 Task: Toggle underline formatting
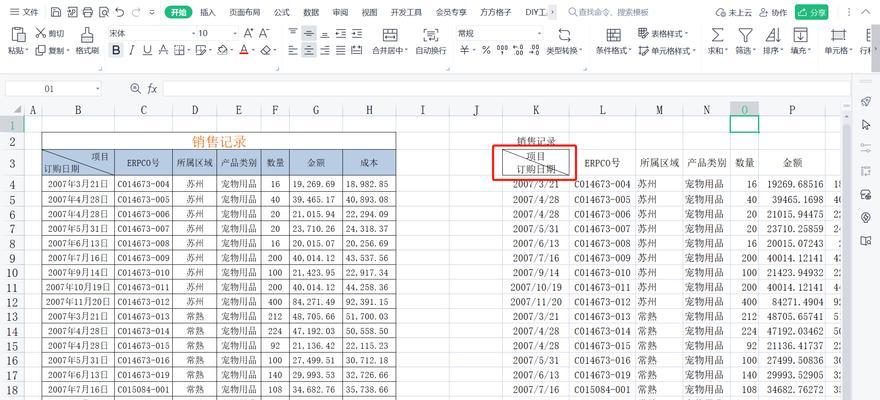click(148, 50)
